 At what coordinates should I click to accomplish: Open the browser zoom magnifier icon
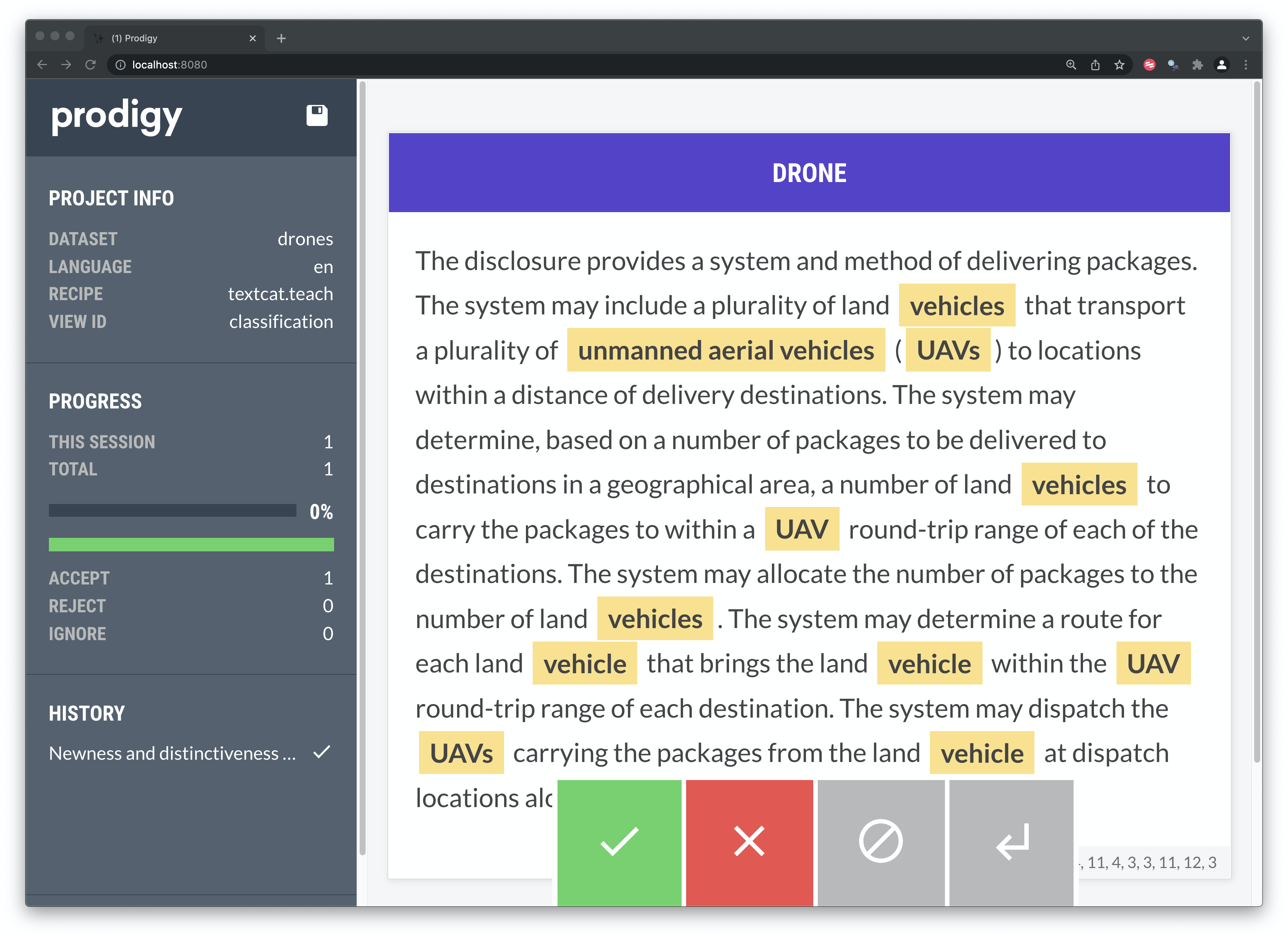coord(1071,65)
